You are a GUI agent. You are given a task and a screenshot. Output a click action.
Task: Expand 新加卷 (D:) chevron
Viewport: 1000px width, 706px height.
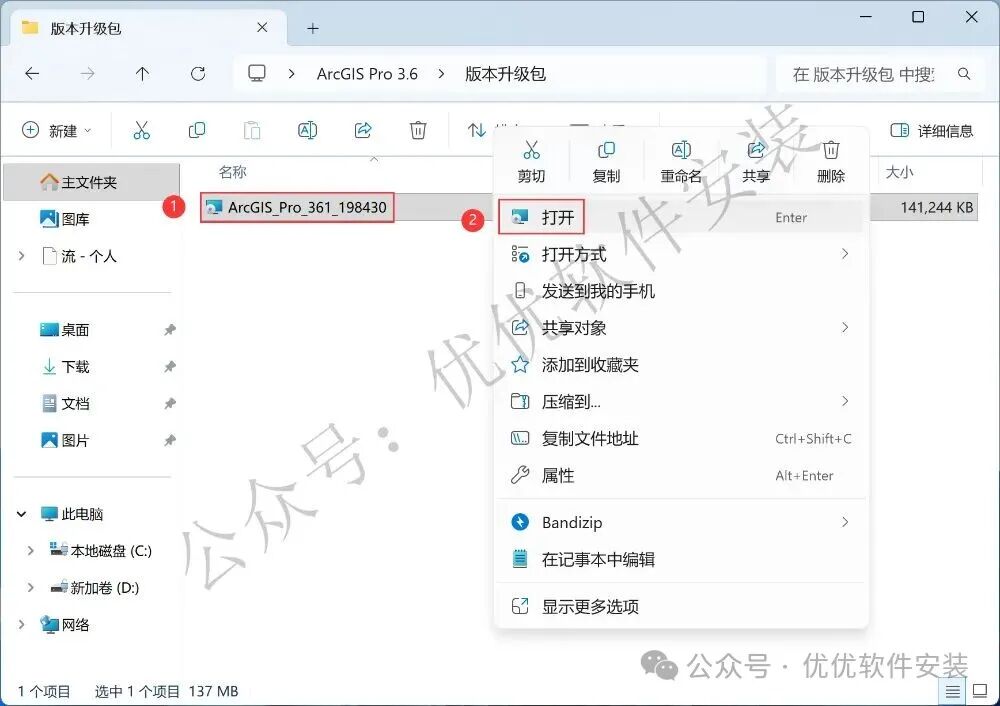coord(30,587)
